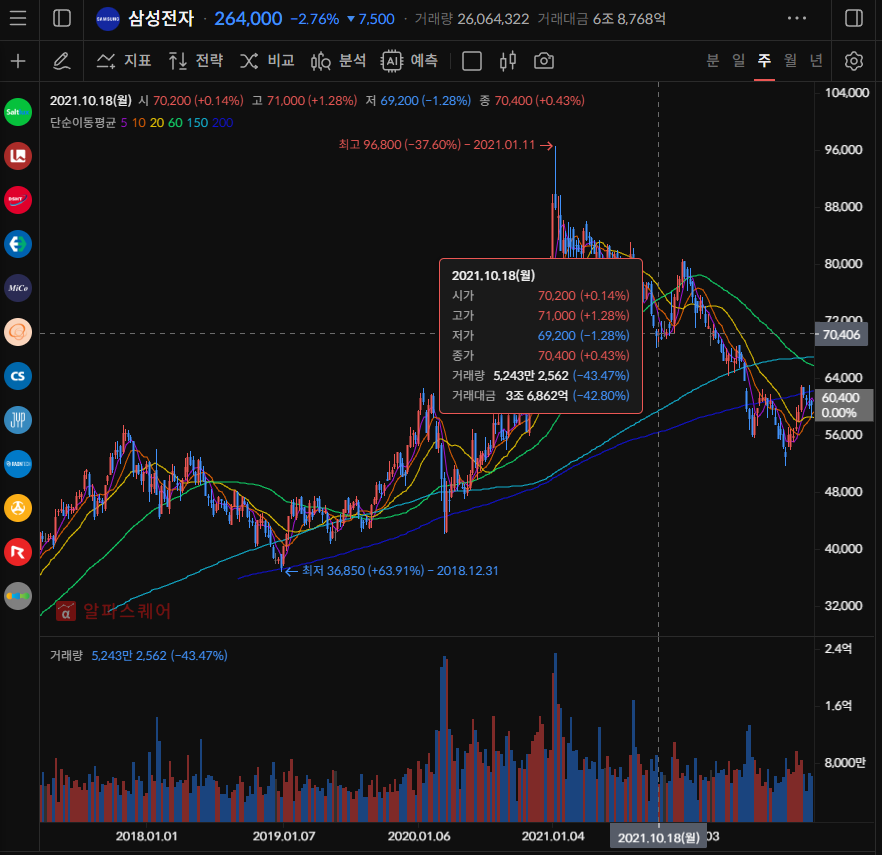
Task: Click the 2019.01.07 date label
Action: coord(284,836)
